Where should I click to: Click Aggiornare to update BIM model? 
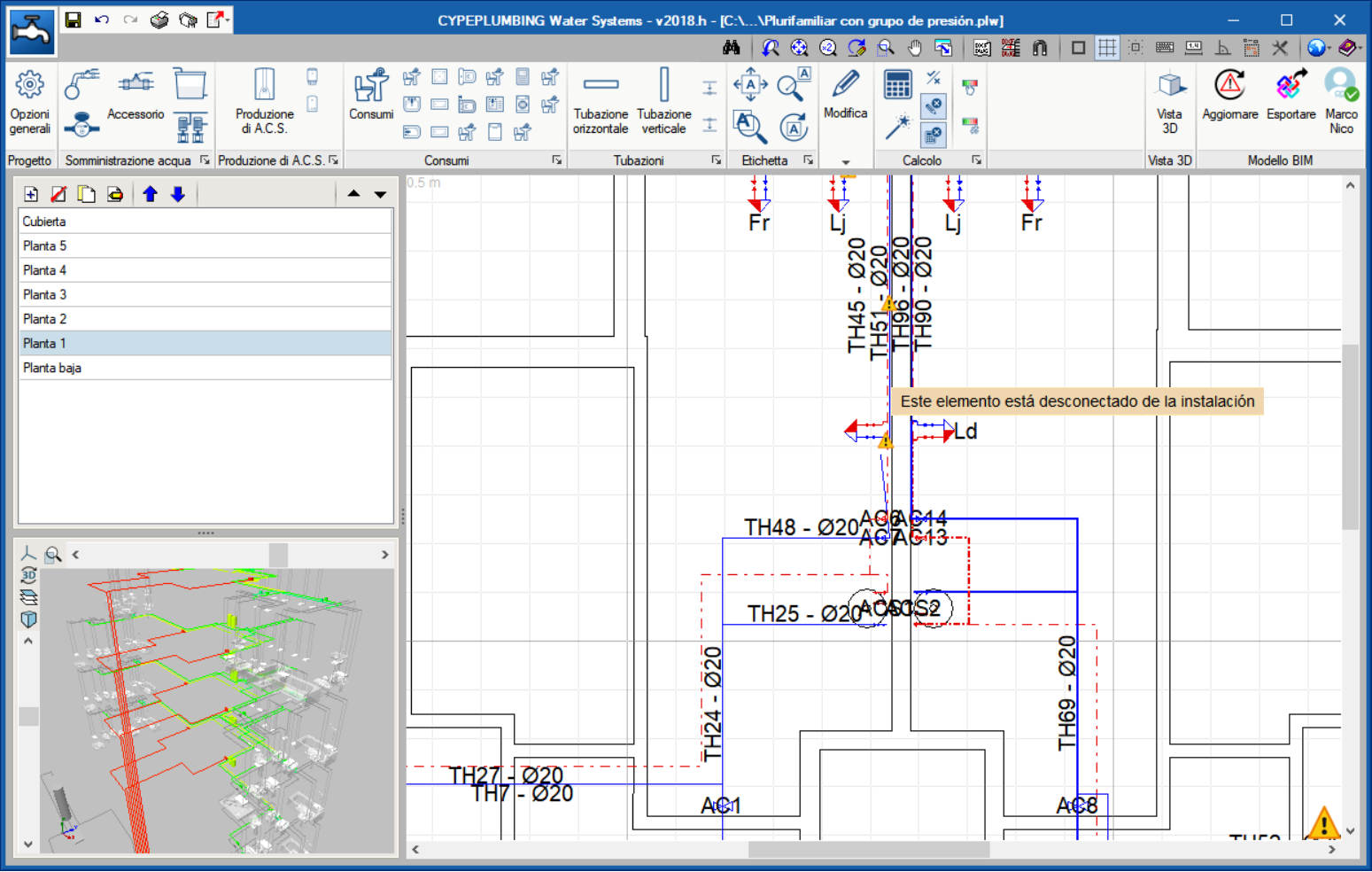point(1229,95)
